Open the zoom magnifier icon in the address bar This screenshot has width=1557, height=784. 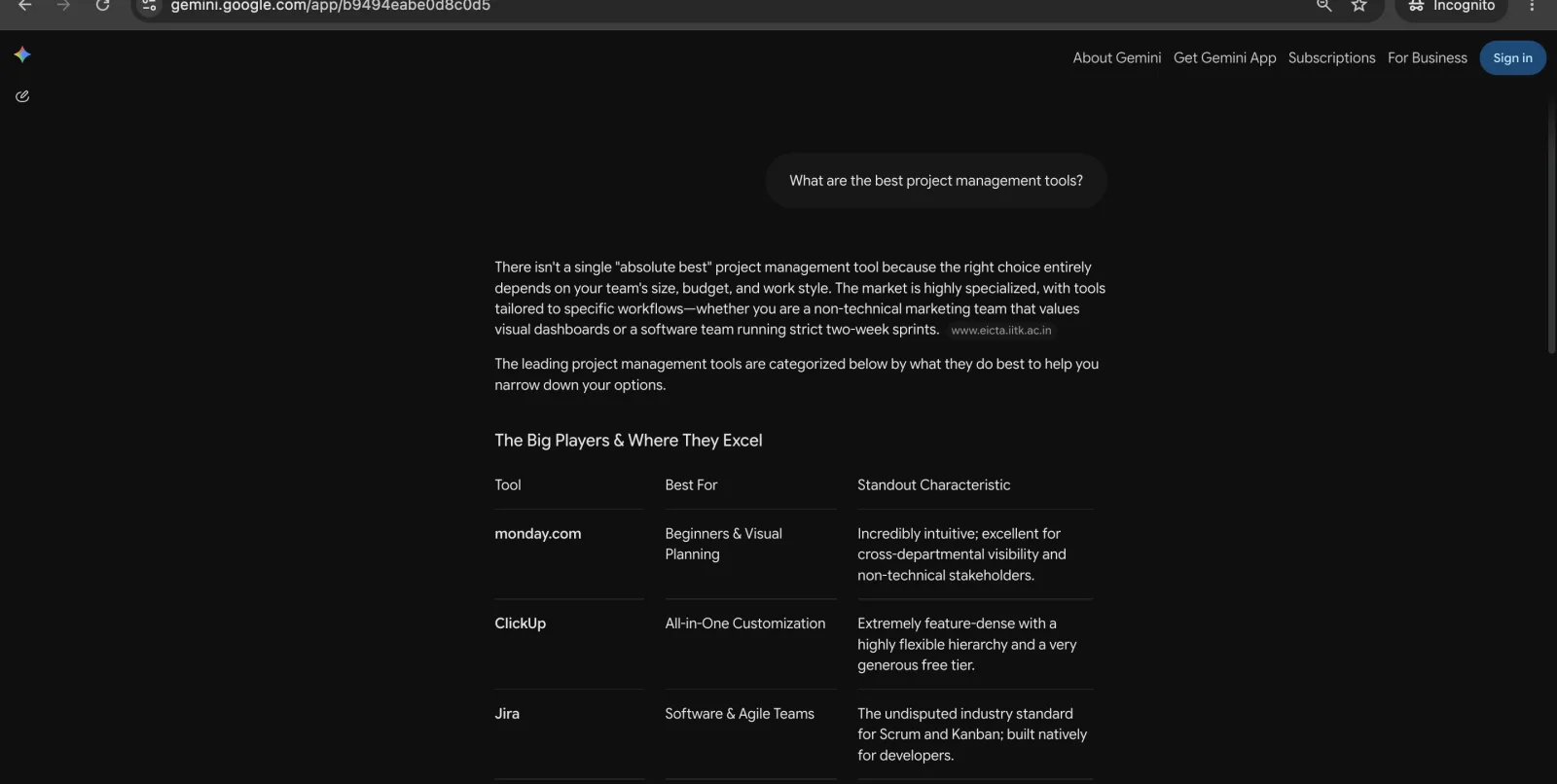point(1323,6)
